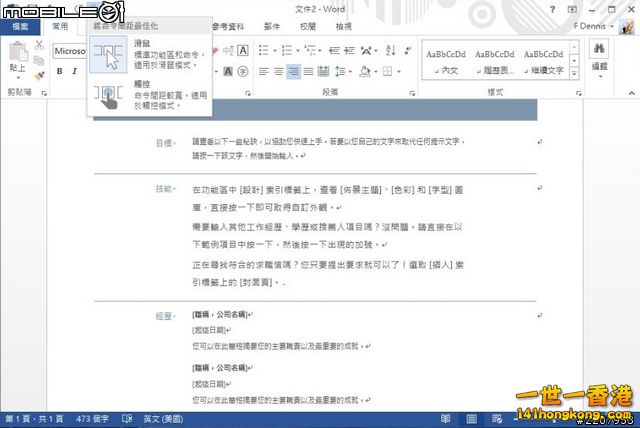
Task: Open the 檔案 (File) tab
Action: click(17, 26)
